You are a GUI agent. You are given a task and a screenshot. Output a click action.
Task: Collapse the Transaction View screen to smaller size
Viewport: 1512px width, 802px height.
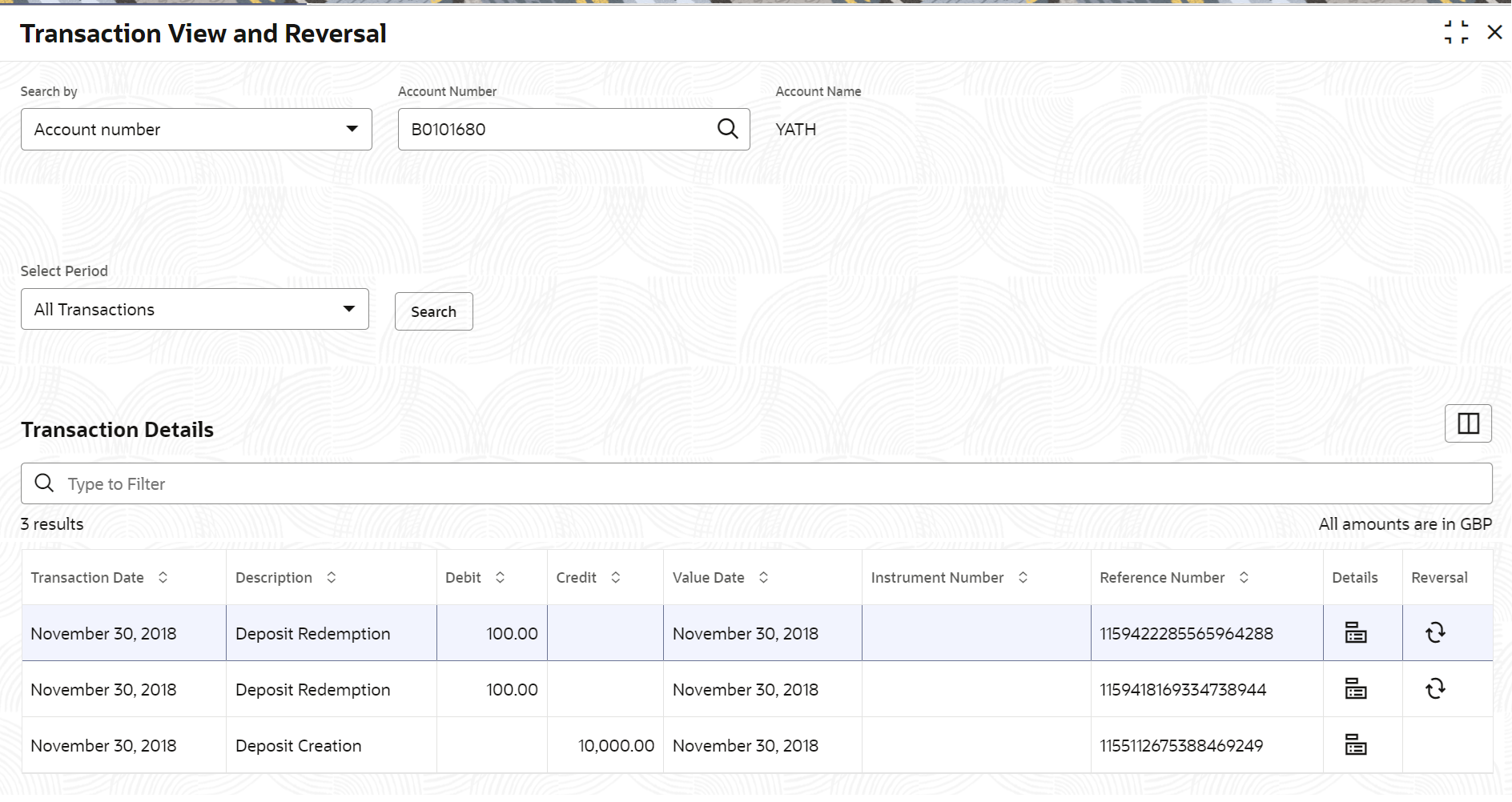tap(1456, 33)
